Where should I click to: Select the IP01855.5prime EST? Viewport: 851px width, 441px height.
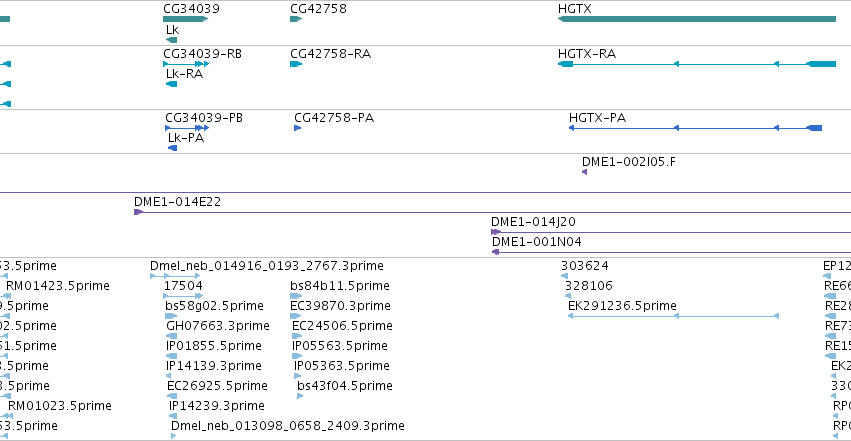[x=214, y=346]
